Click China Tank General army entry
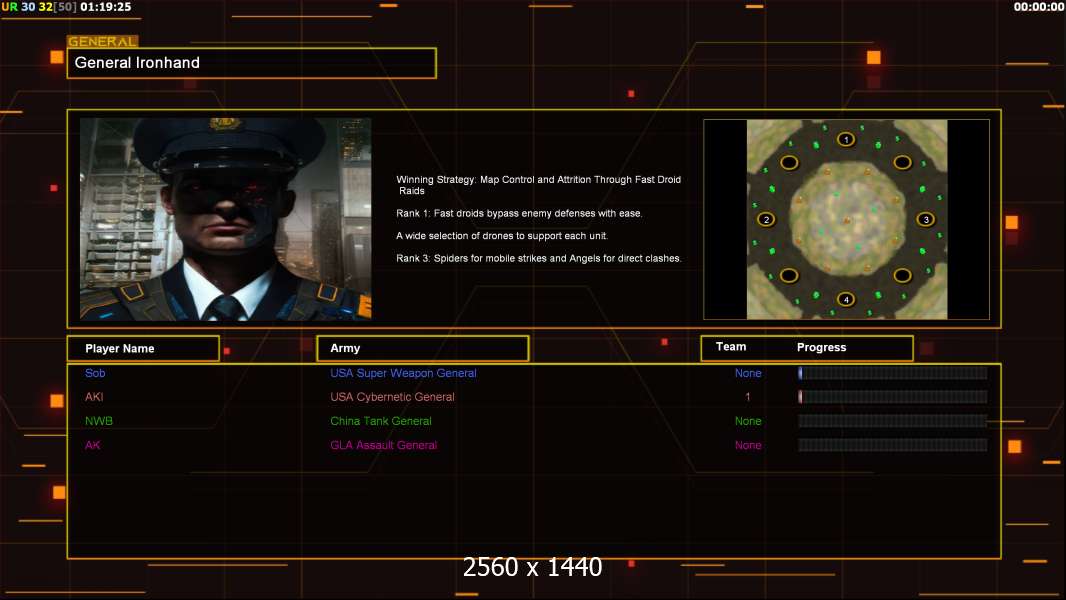The height and width of the screenshot is (600, 1066). click(381, 421)
